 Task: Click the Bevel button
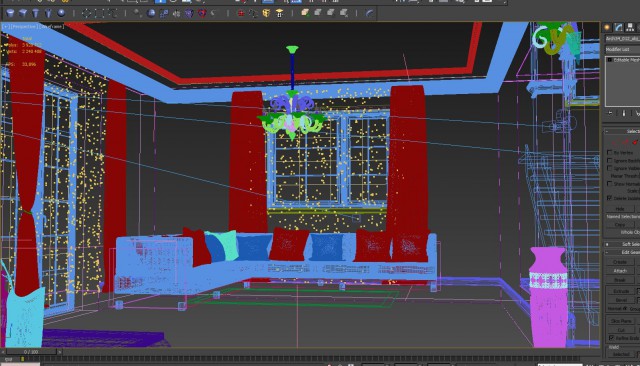pyautogui.click(x=621, y=300)
